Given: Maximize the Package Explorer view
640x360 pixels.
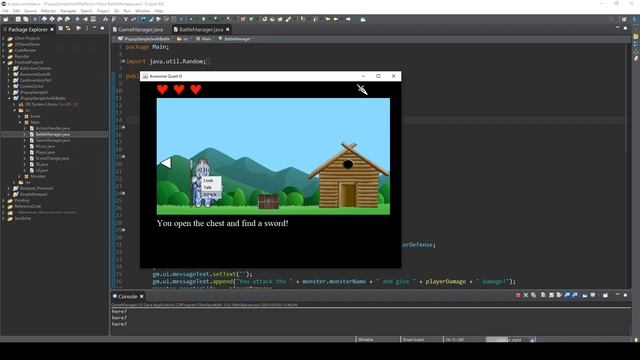Looking at the screenshot, I should (102, 28).
